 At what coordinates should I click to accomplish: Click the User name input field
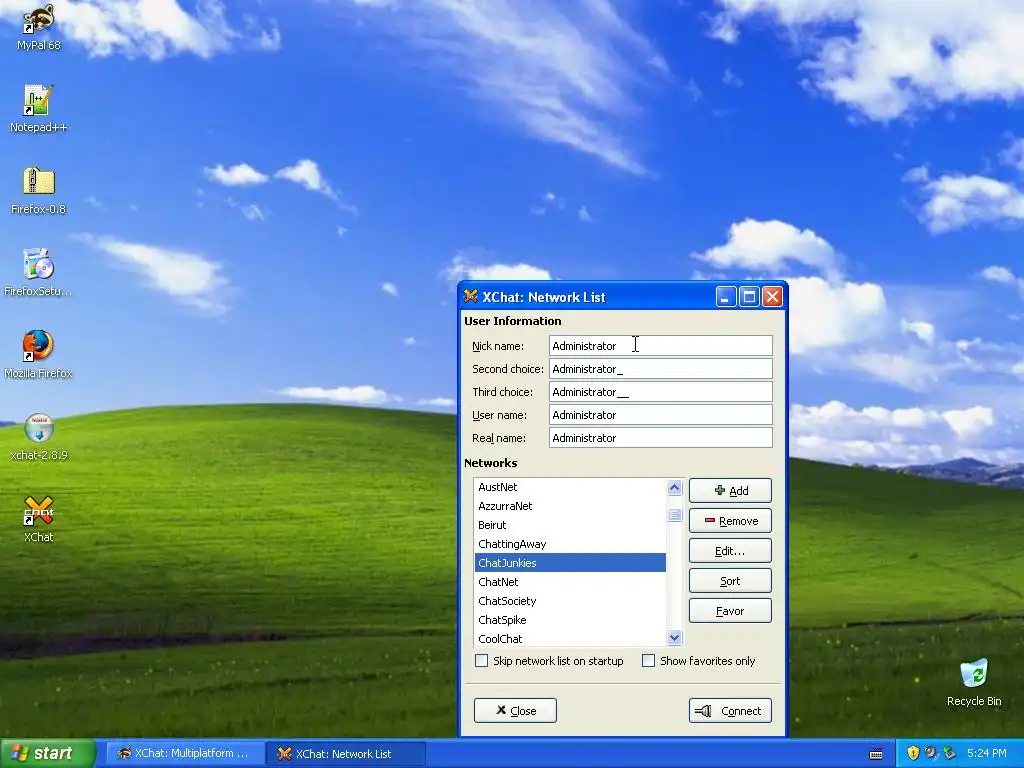[661, 415]
